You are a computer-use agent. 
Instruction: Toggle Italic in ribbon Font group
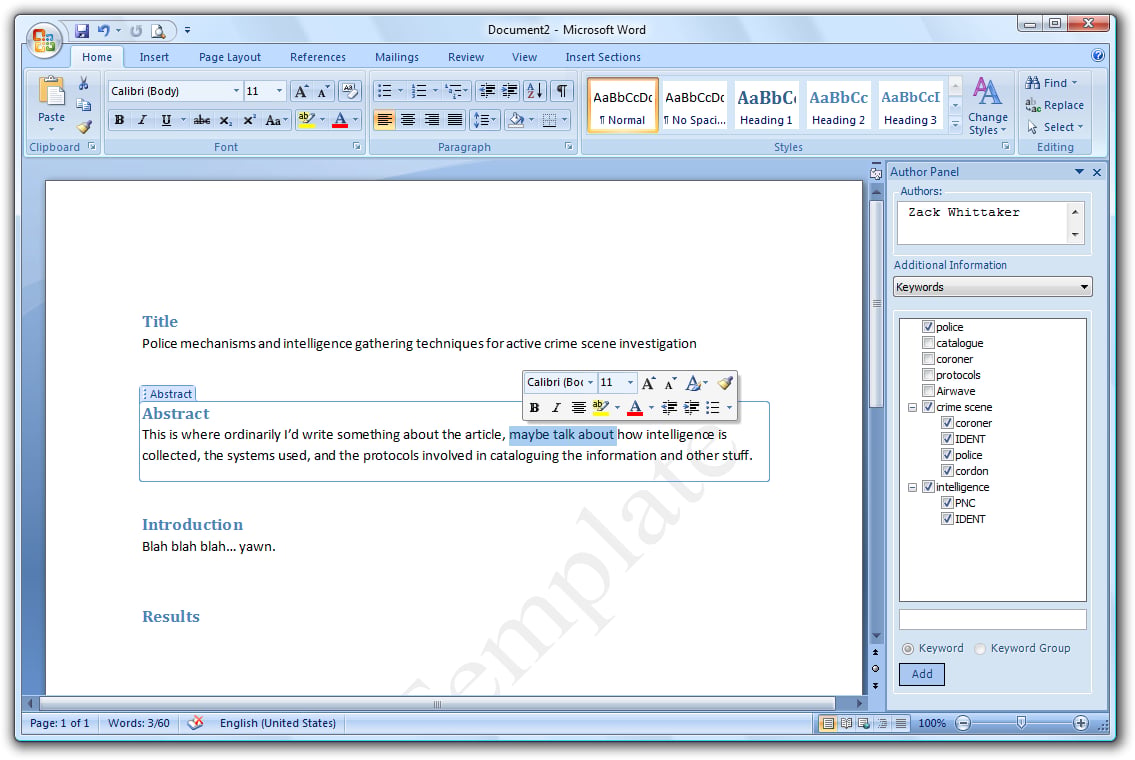[x=143, y=120]
